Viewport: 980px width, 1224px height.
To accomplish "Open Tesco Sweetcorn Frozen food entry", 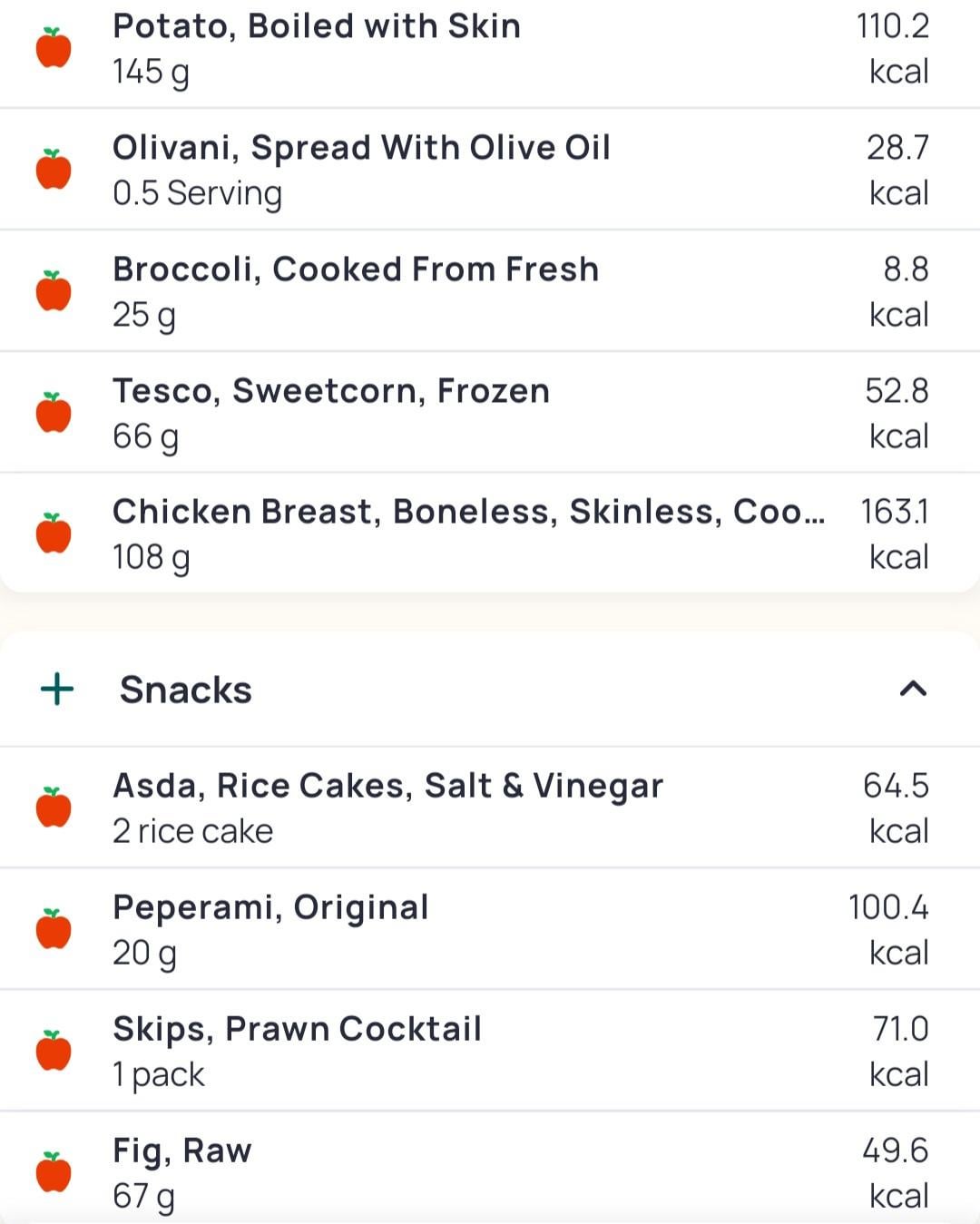I will tap(331, 392).
